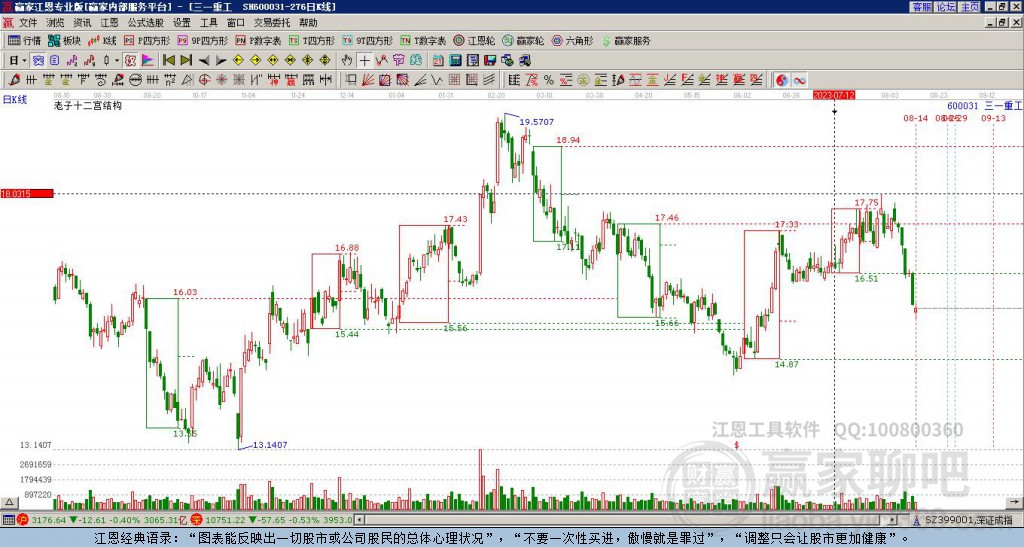The width and height of the screenshot is (1024, 548).
Task: Switch to K线 chart view
Action: coord(102,40)
